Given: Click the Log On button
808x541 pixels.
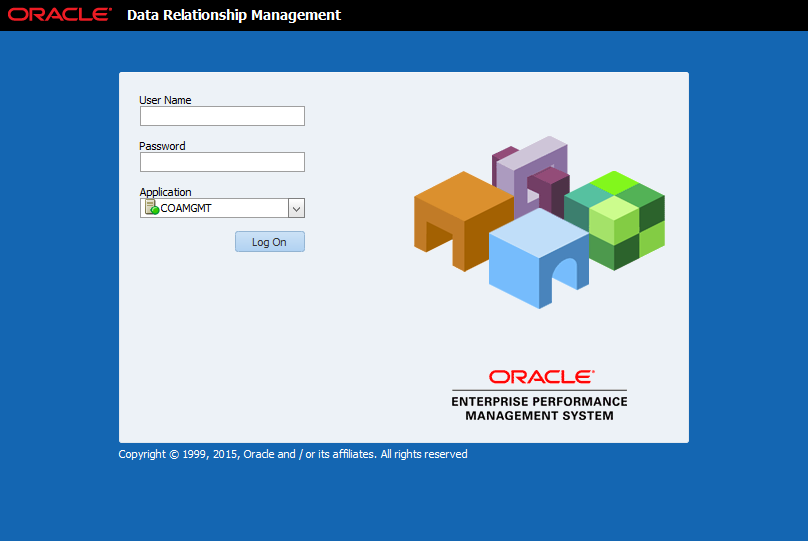Looking at the screenshot, I should point(270,242).
